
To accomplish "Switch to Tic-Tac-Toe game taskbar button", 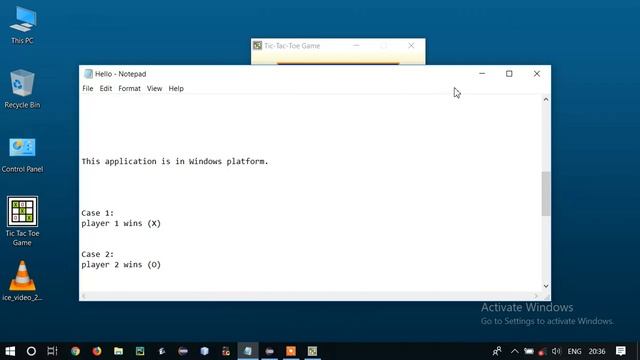I will tap(313, 351).
